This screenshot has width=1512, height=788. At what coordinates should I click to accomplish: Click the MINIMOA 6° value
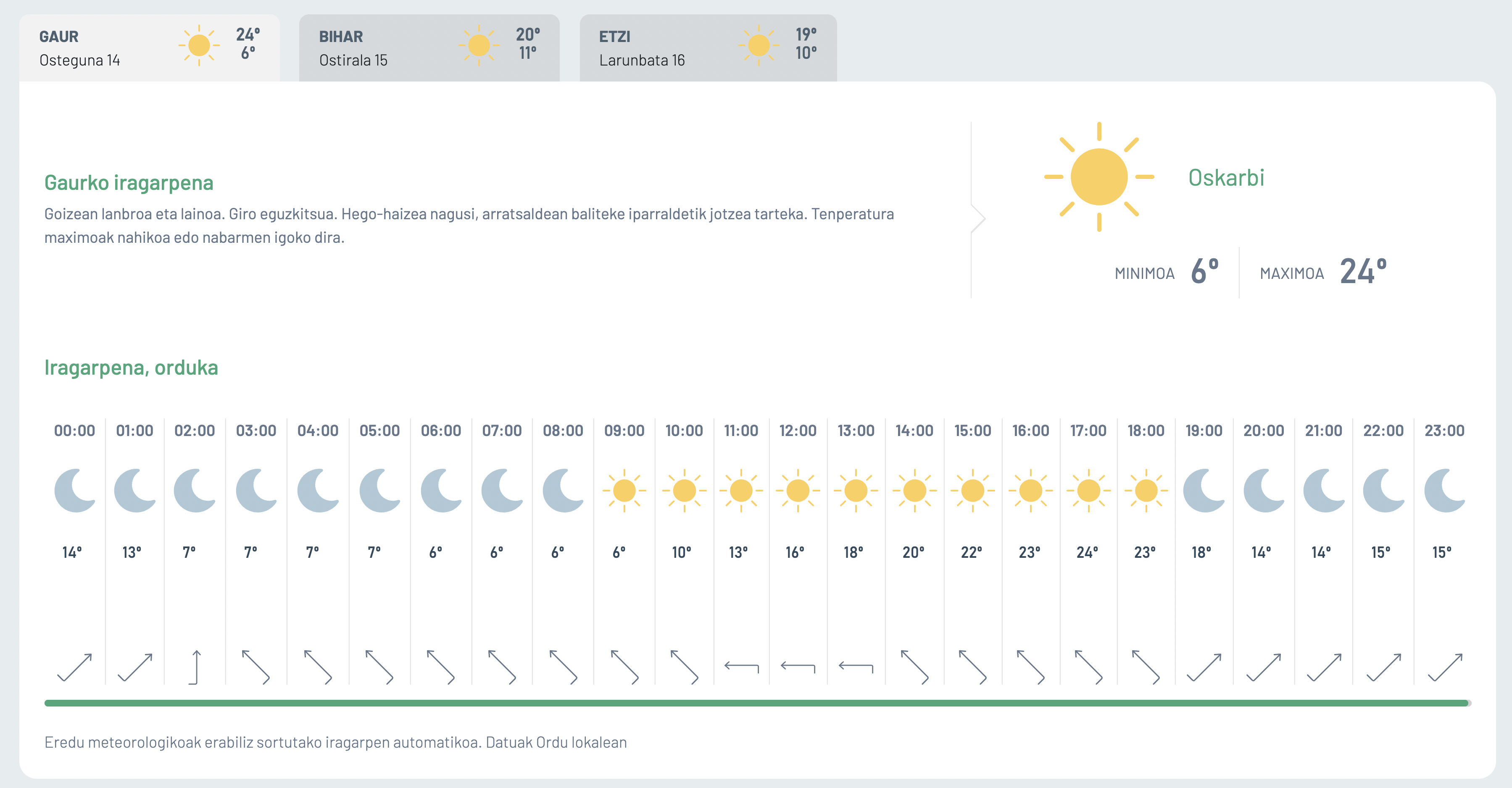coord(1204,272)
